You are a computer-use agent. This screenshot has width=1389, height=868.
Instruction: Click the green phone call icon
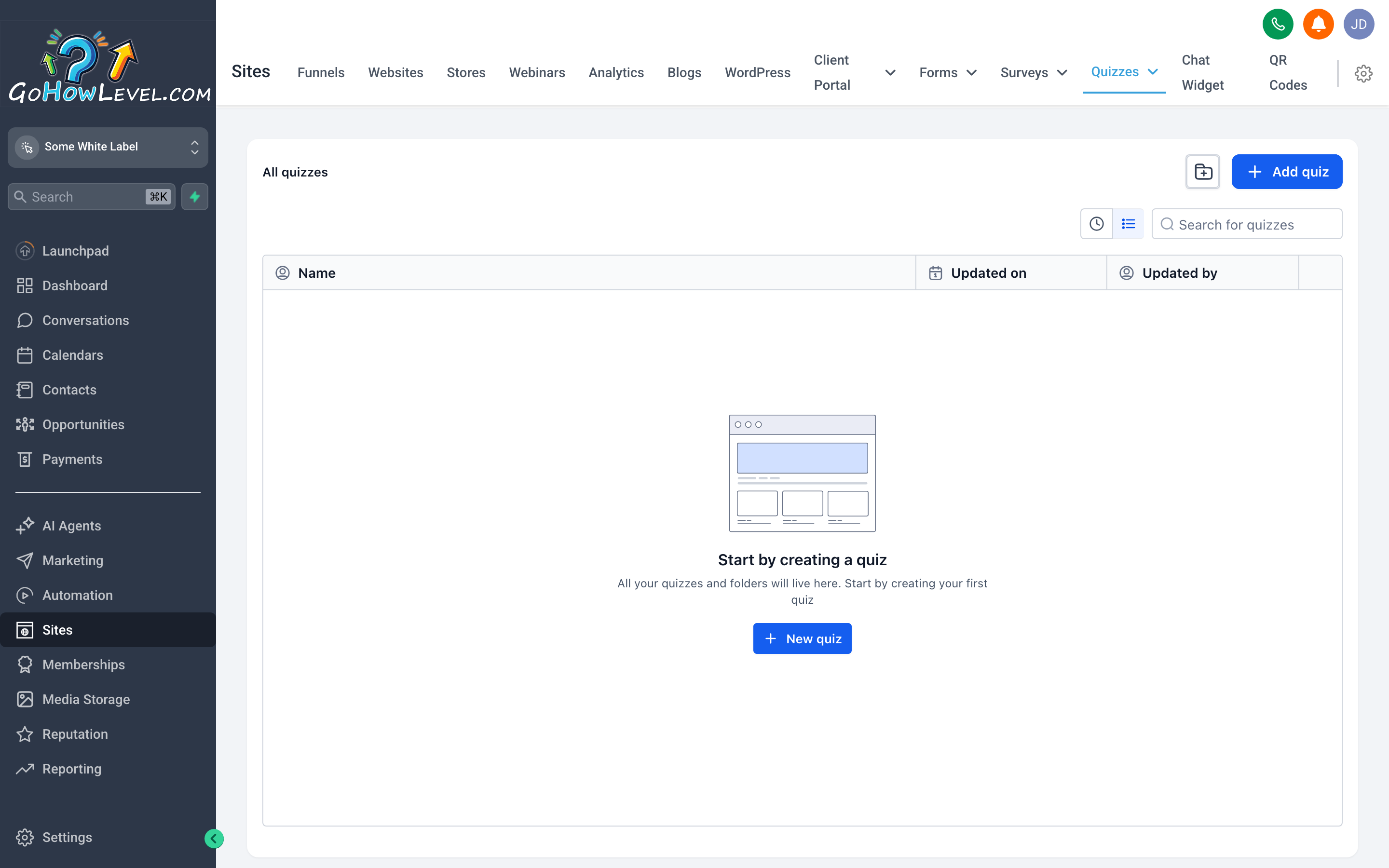[x=1278, y=24]
